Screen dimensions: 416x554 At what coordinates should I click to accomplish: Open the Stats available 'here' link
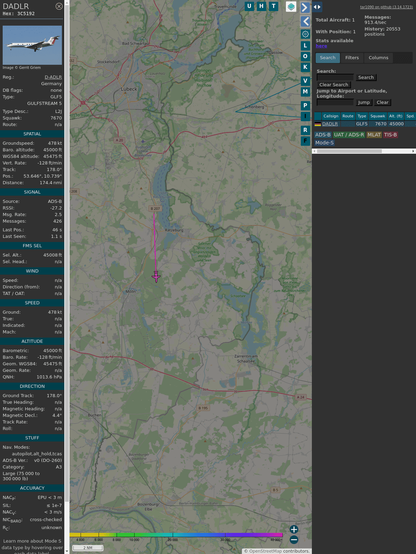point(321,46)
